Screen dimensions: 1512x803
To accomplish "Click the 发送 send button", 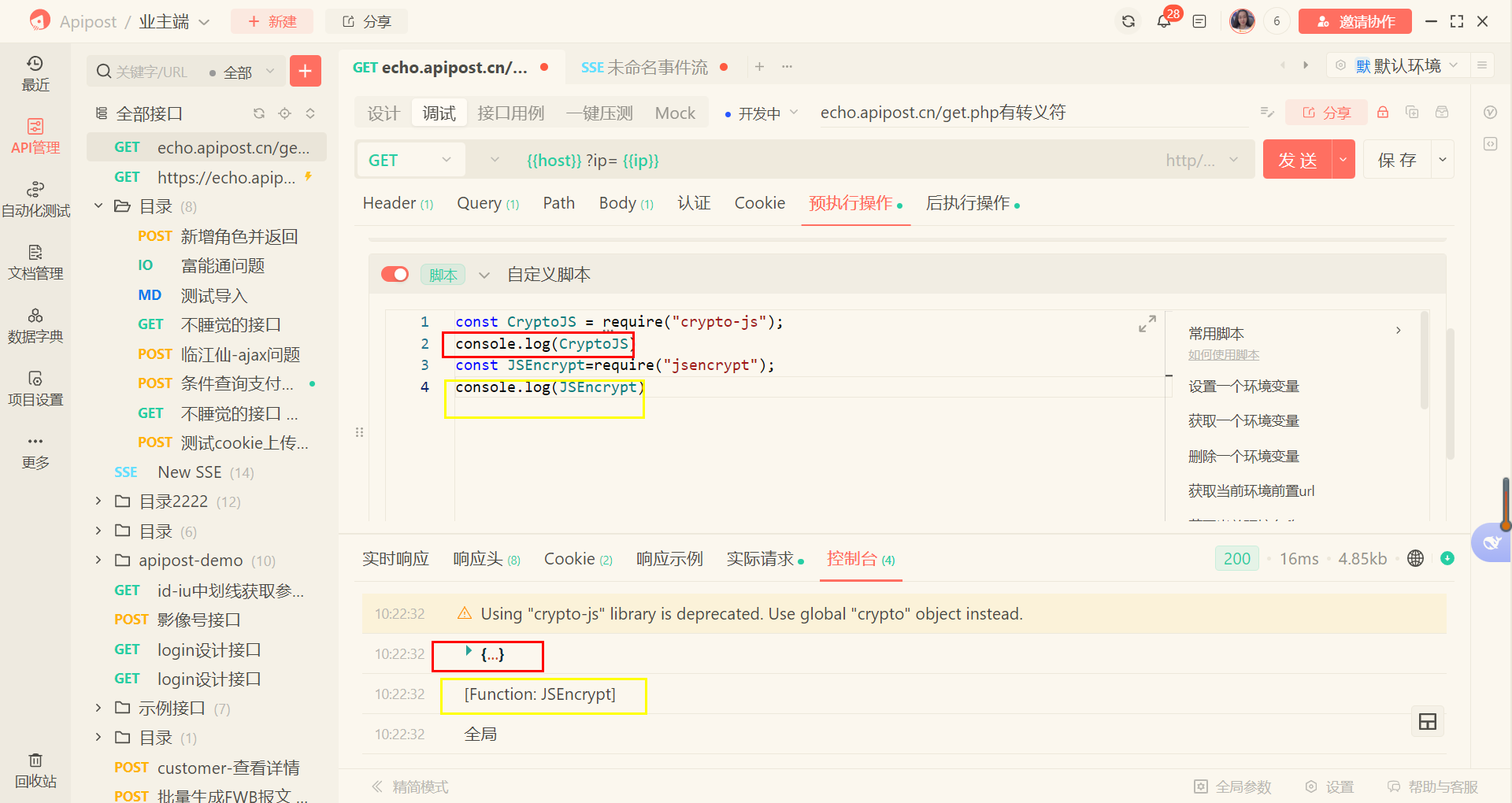I will tap(1298, 160).
